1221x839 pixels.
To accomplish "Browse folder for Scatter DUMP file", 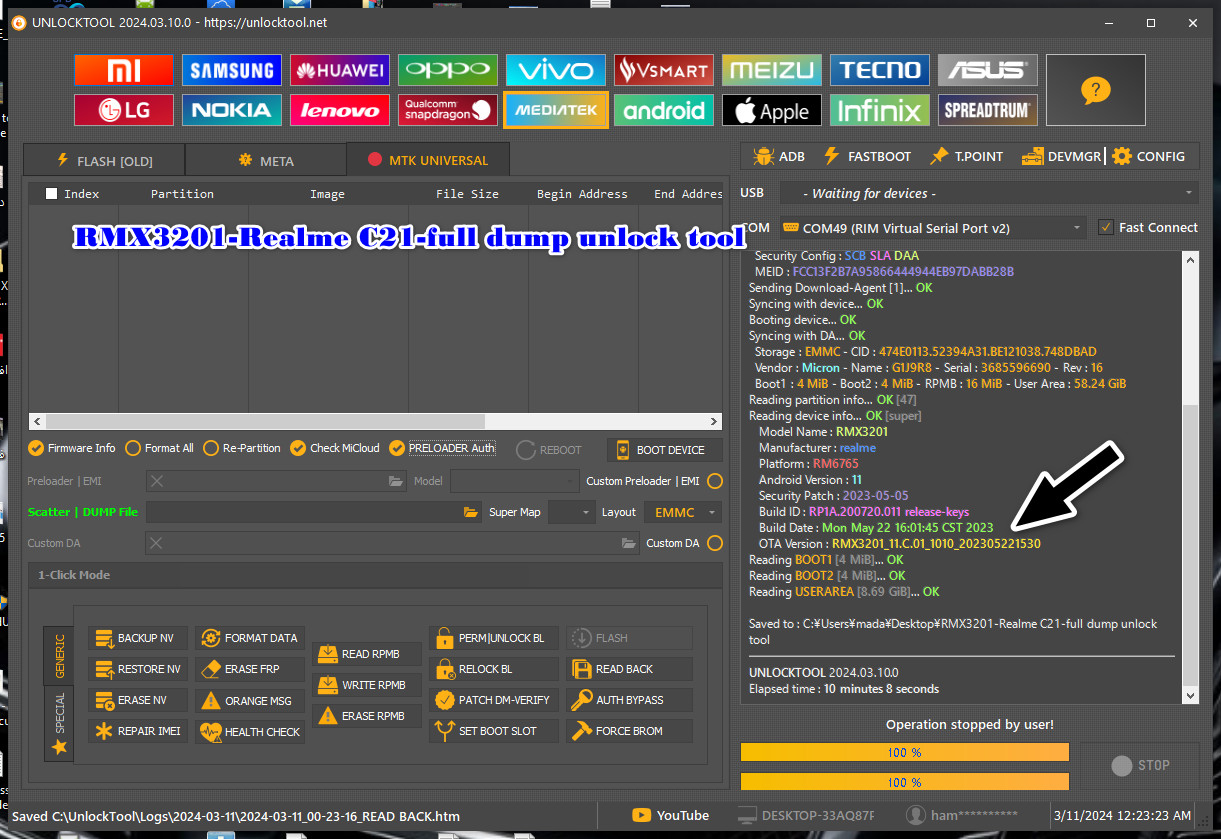I will pyautogui.click(x=471, y=512).
